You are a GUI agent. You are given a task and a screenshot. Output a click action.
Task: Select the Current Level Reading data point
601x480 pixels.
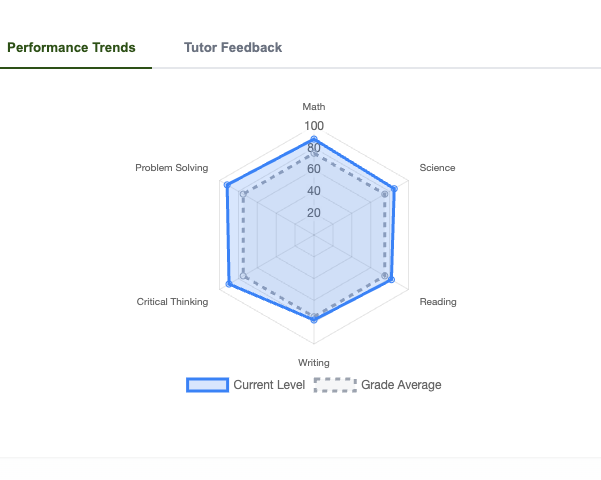pyautogui.click(x=391, y=279)
